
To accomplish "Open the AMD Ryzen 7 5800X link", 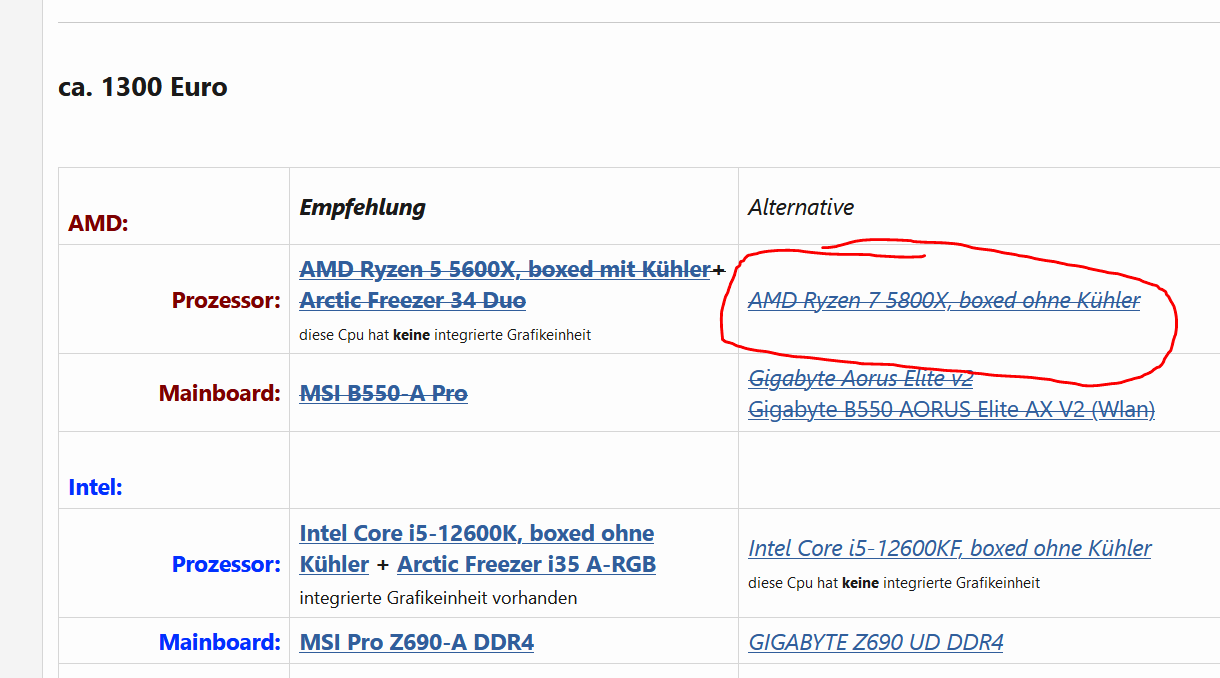I will tap(944, 300).
